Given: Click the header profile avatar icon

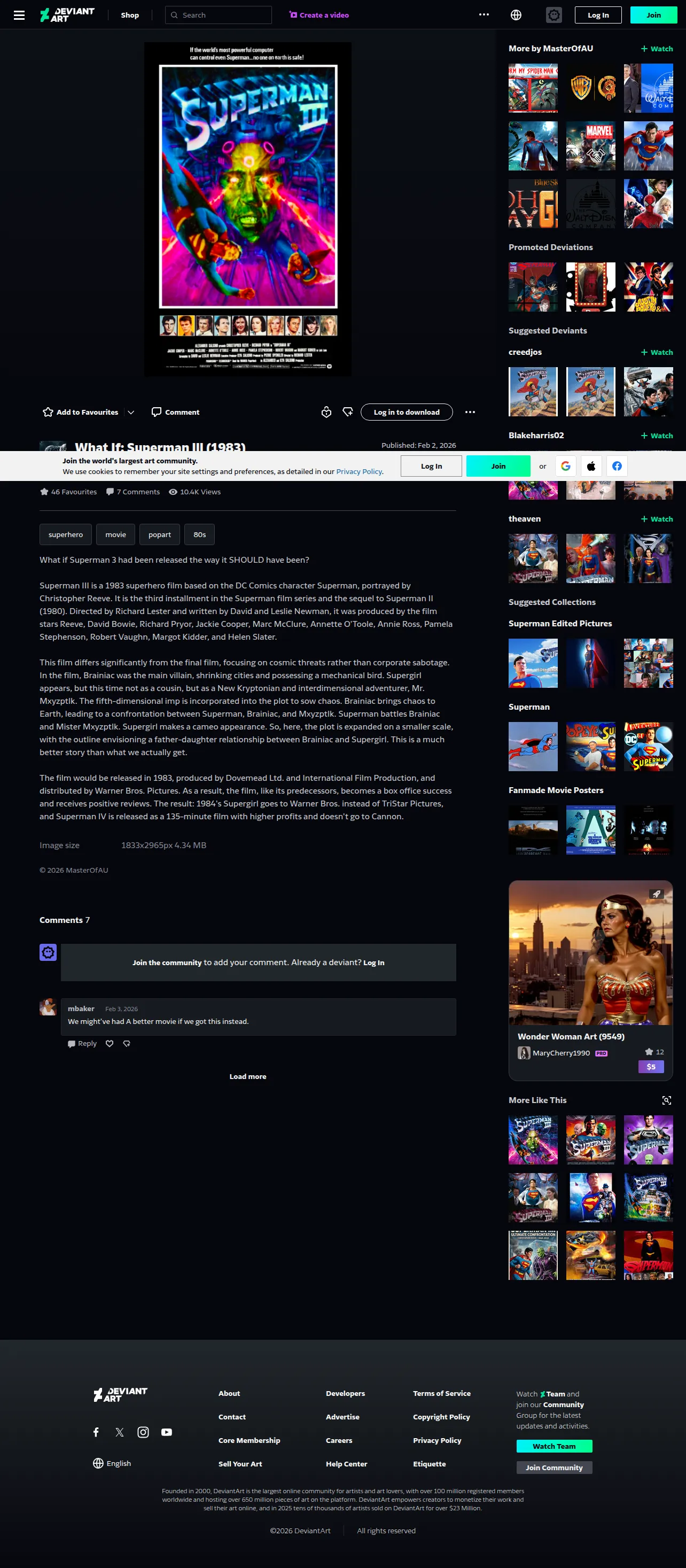Looking at the screenshot, I should pyautogui.click(x=554, y=15).
